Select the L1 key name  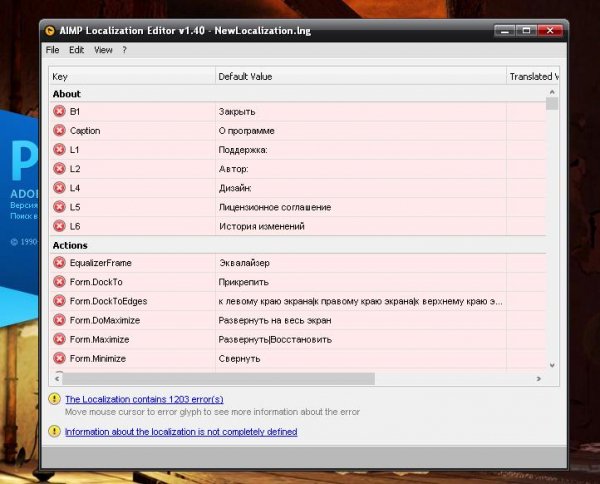point(75,150)
